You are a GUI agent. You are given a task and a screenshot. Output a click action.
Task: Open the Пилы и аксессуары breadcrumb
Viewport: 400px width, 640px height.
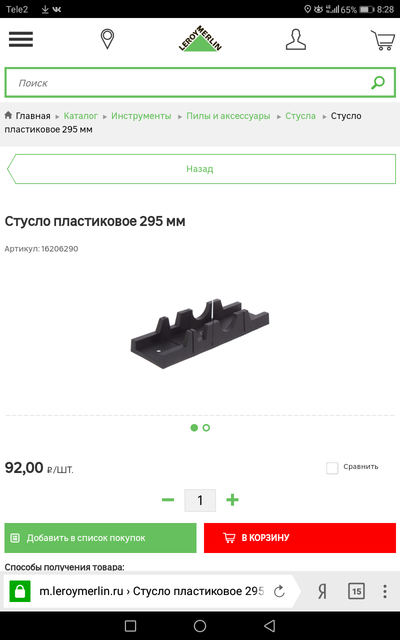pos(228,116)
